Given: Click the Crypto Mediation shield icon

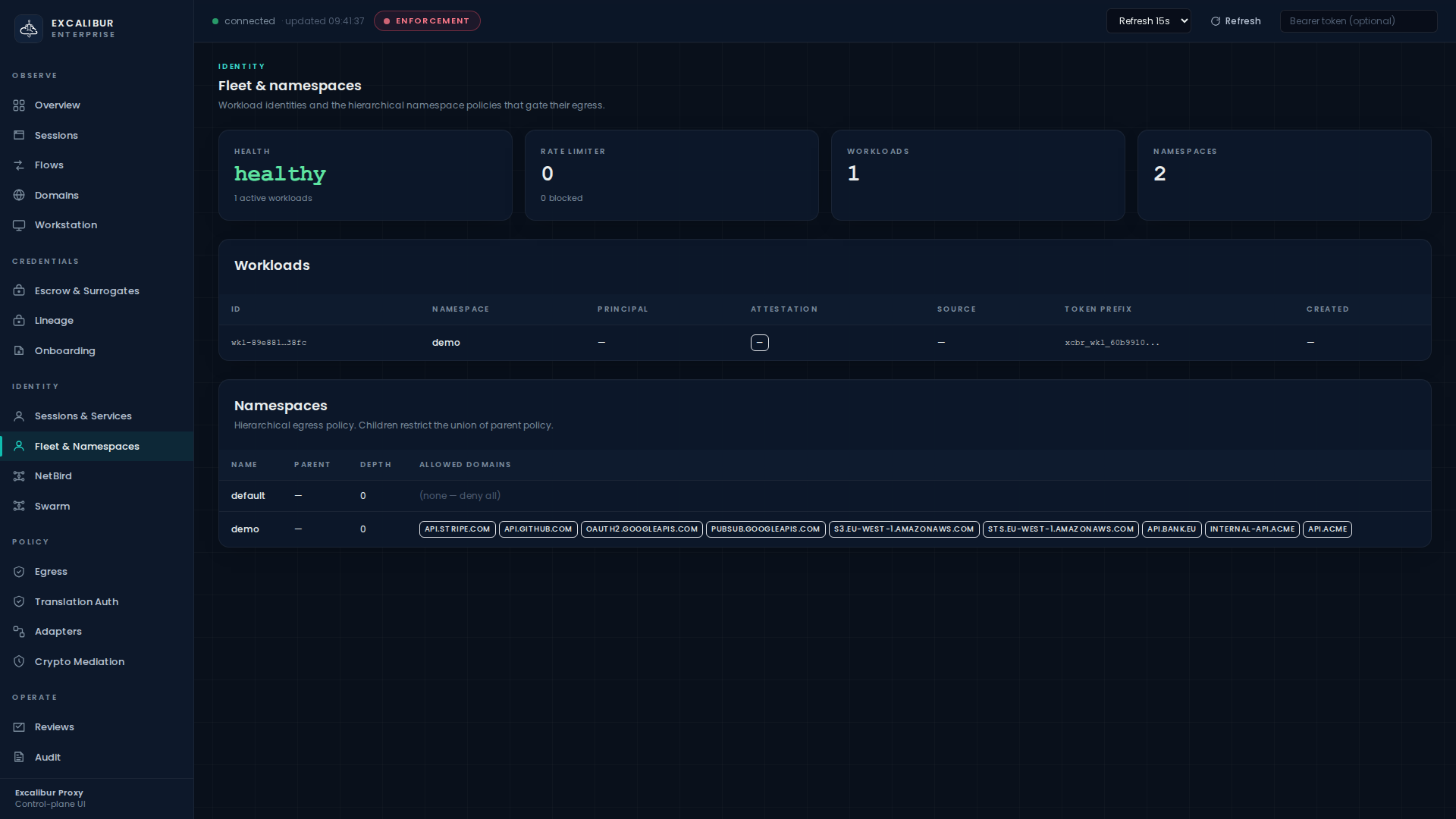Looking at the screenshot, I should coord(19,662).
